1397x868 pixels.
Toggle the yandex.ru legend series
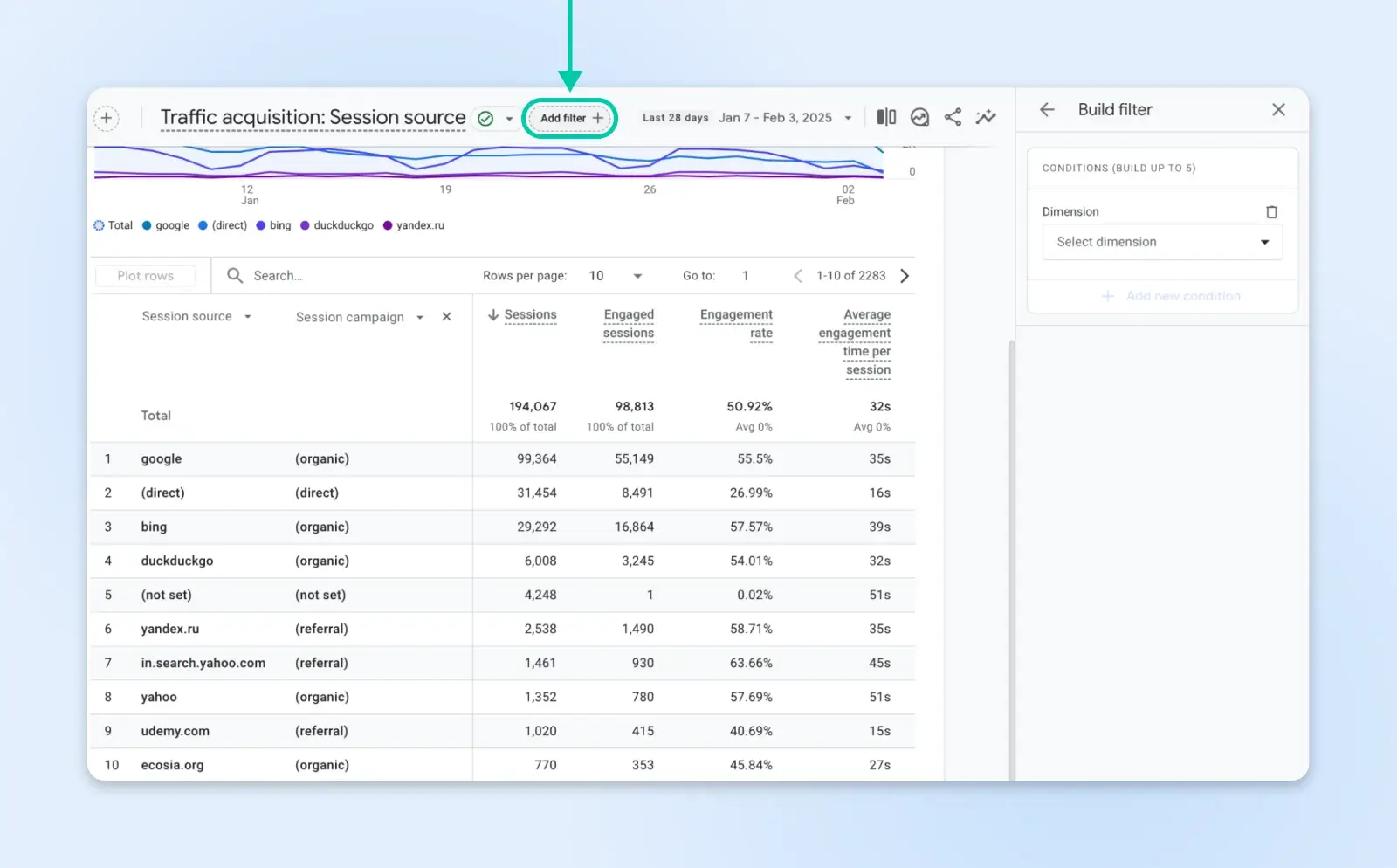tap(414, 225)
